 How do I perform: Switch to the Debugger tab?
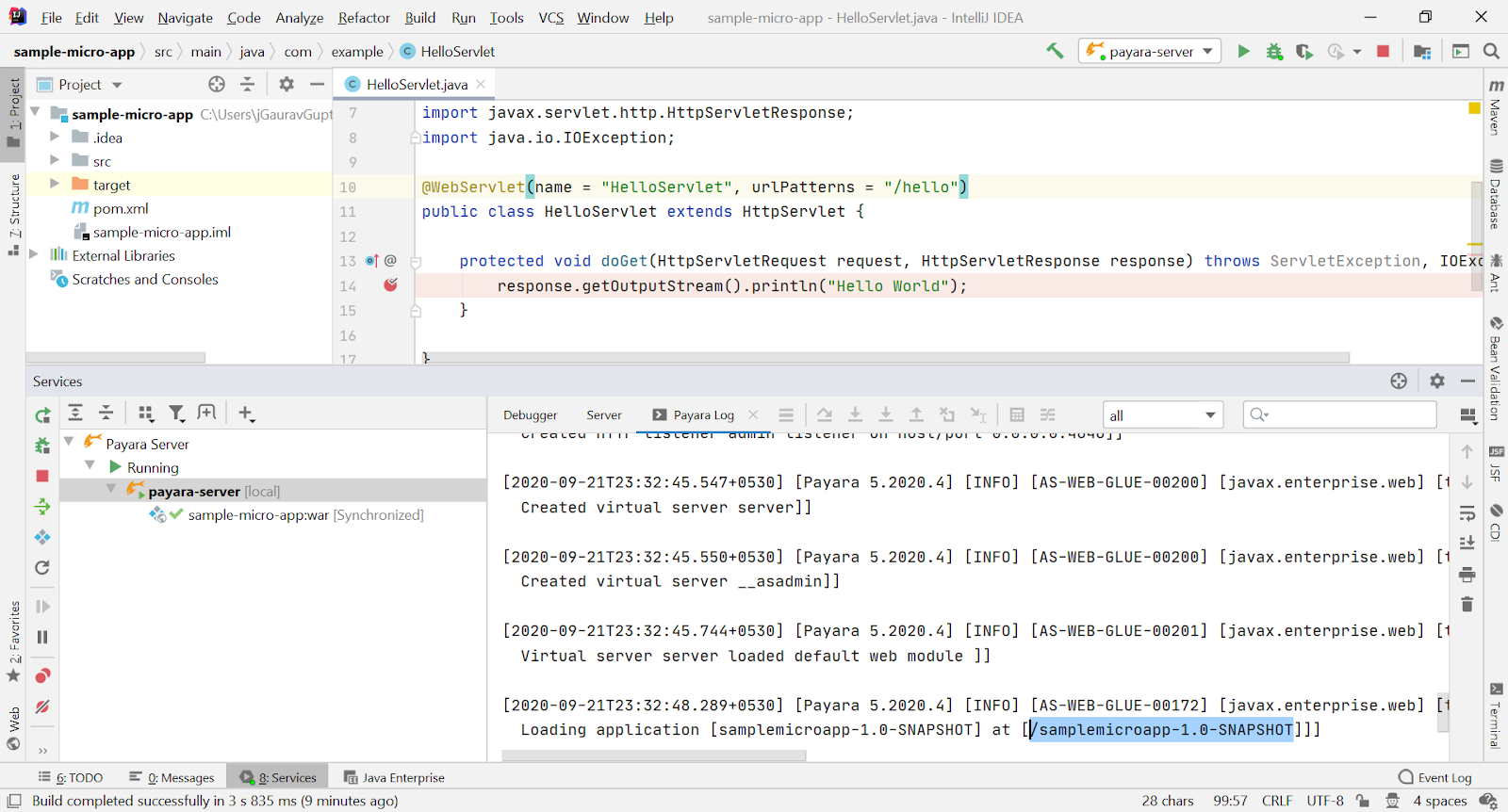coord(530,415)
